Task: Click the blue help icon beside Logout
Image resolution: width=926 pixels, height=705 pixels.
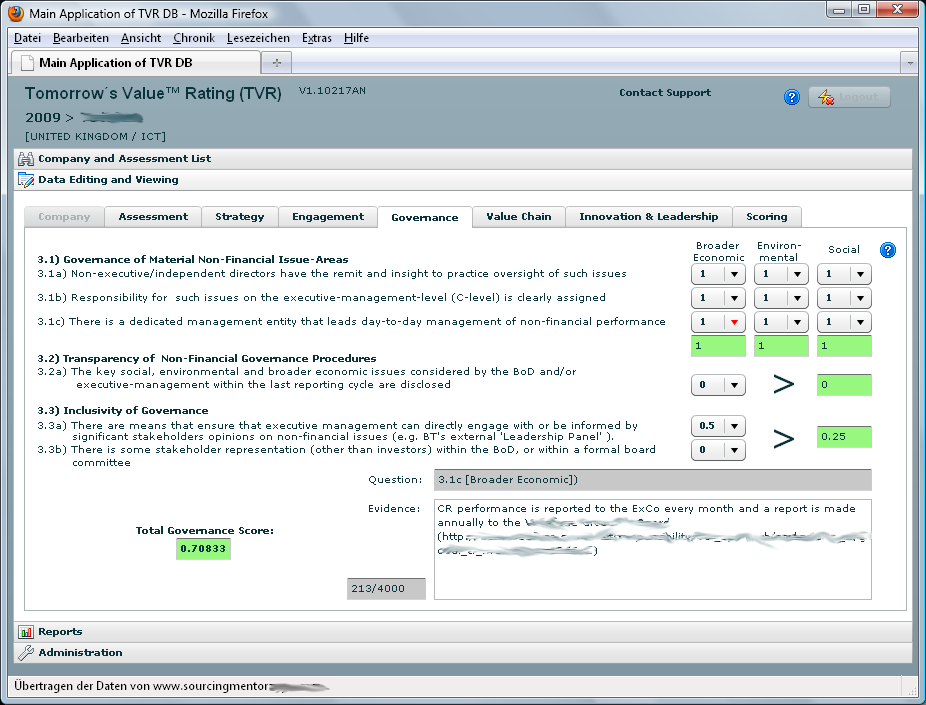Action: pos(792,97)
